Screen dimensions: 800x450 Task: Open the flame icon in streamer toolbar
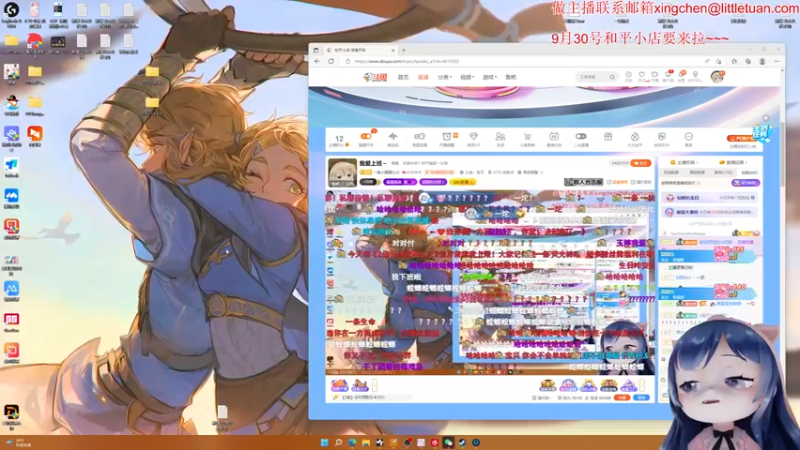click(x=635, y=136)
